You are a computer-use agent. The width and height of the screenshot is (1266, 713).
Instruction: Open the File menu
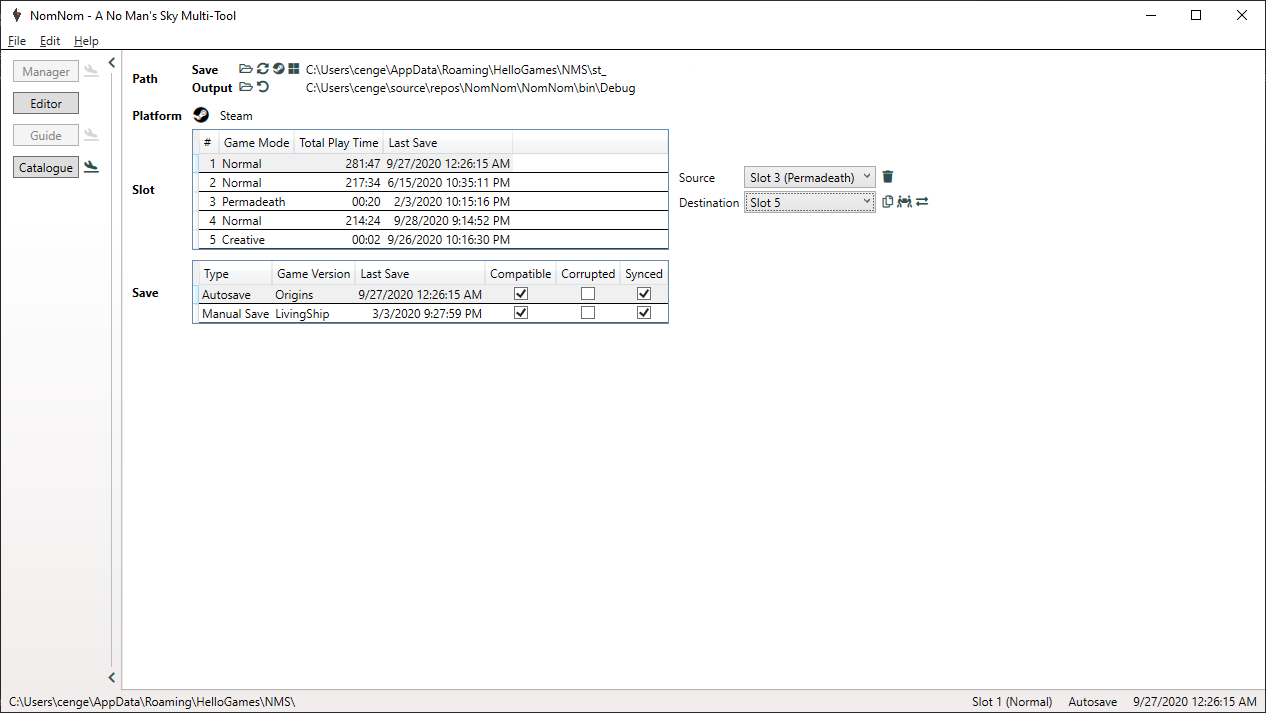pyautogui.click(x=17, y=41)
